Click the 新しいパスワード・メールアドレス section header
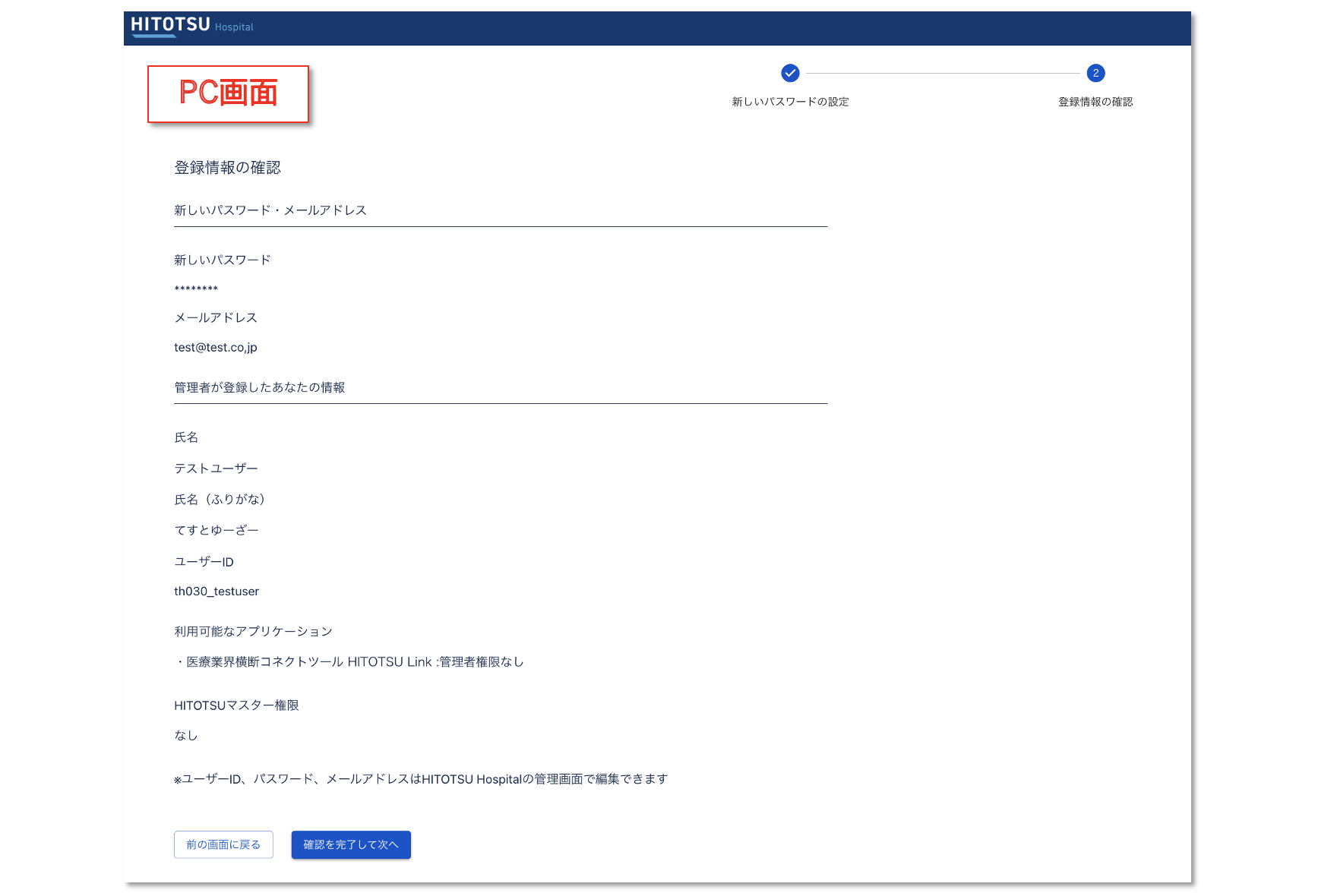This screenshot has width=1337, height=896. [x=270, y=210]
